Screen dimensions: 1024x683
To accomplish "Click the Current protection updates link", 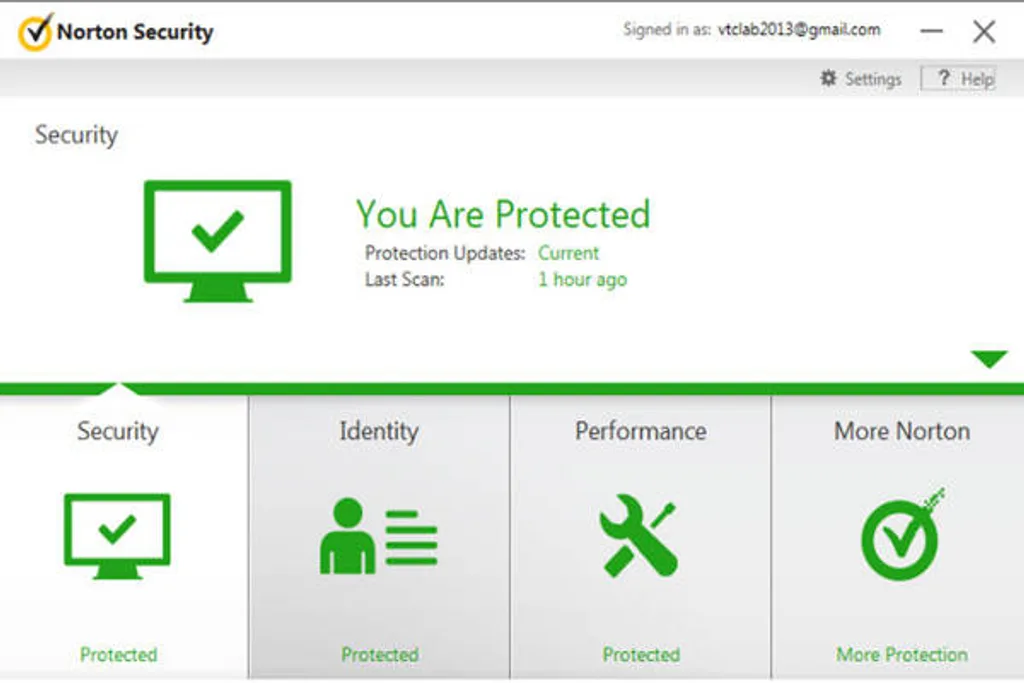I will 568,253.
